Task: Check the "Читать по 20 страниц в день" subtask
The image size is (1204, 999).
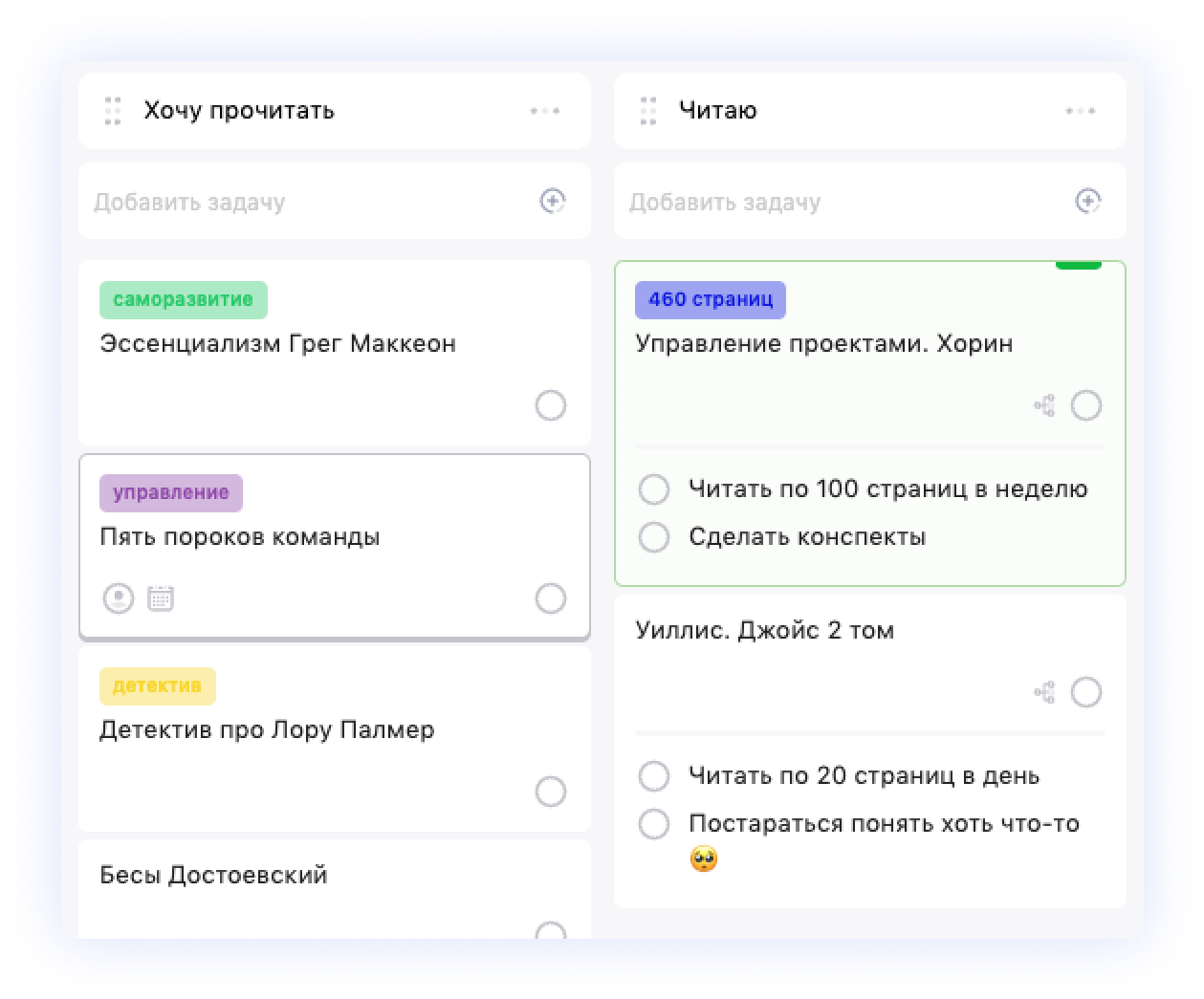Action: coord(653,776)
